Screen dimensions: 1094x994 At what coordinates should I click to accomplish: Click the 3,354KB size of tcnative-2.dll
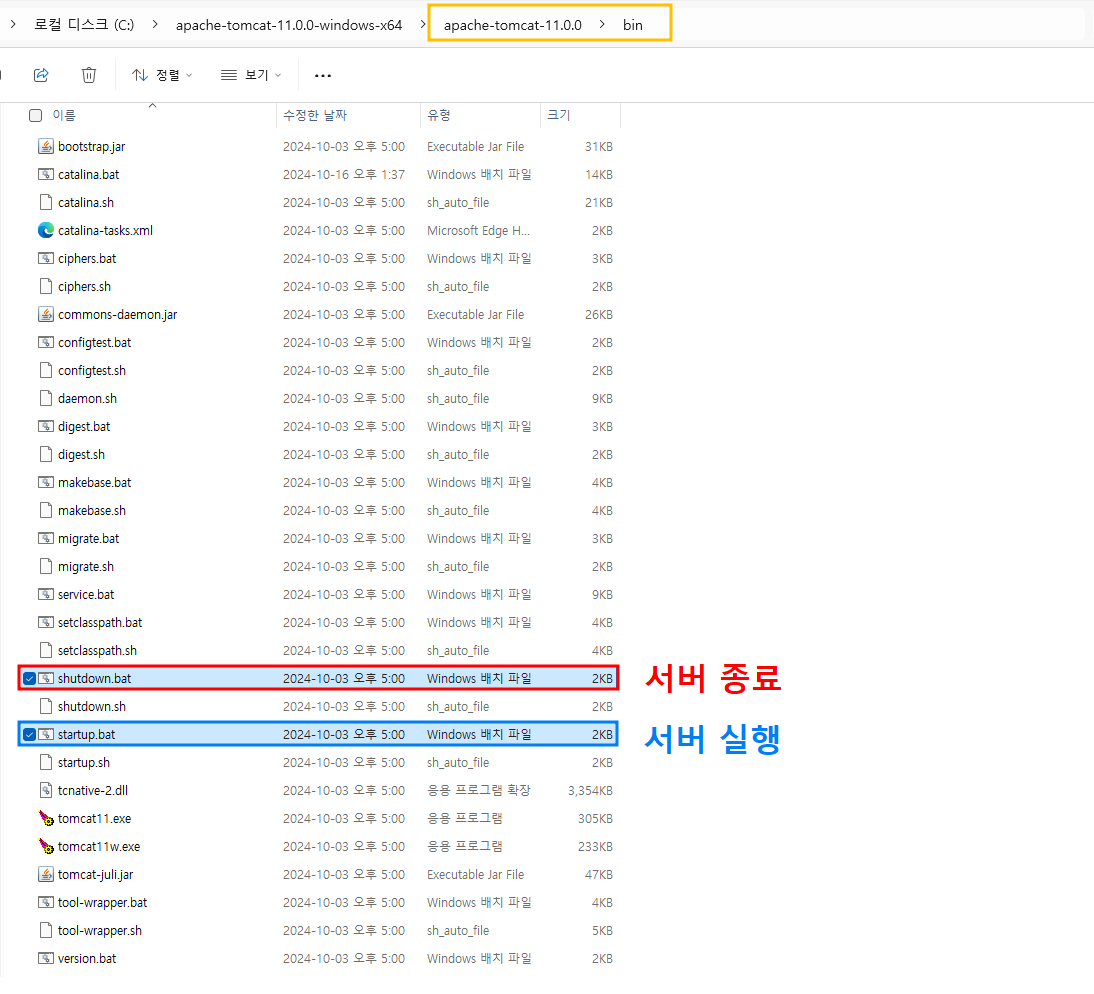pos(590,790)
